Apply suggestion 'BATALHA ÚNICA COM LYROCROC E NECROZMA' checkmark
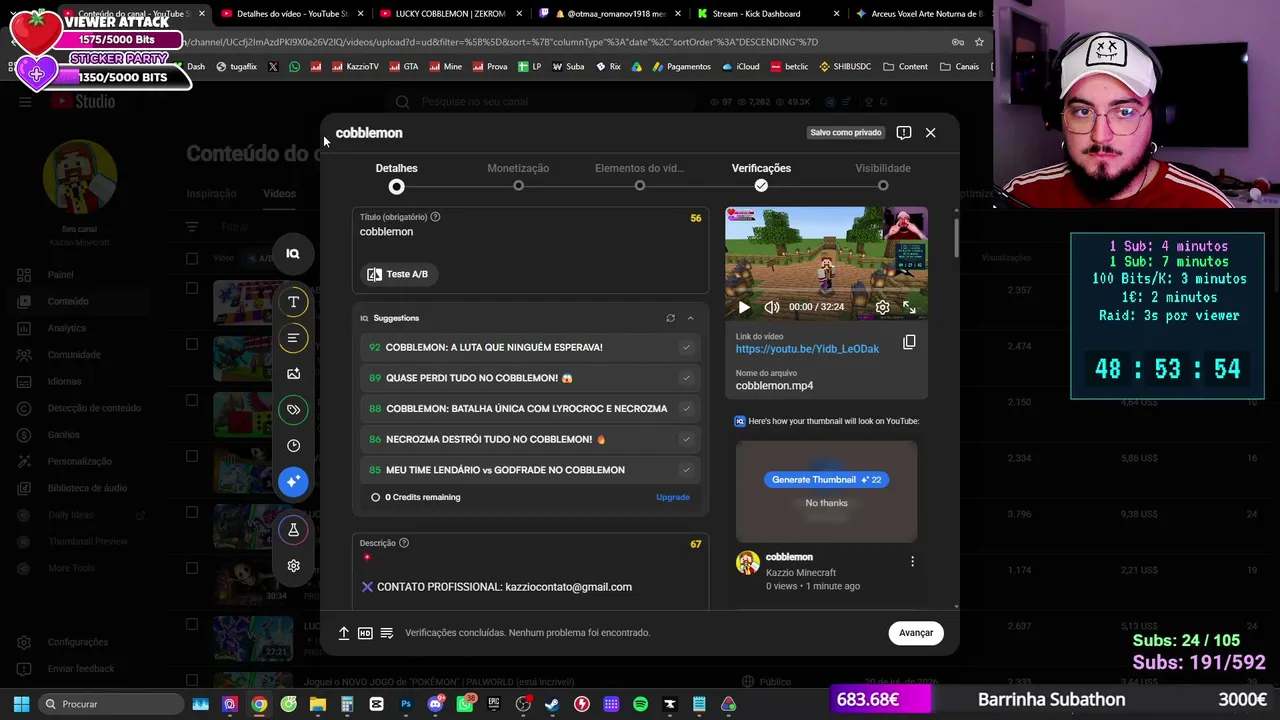Screen dimensions: 1280x720 click(x=686, y=409)
